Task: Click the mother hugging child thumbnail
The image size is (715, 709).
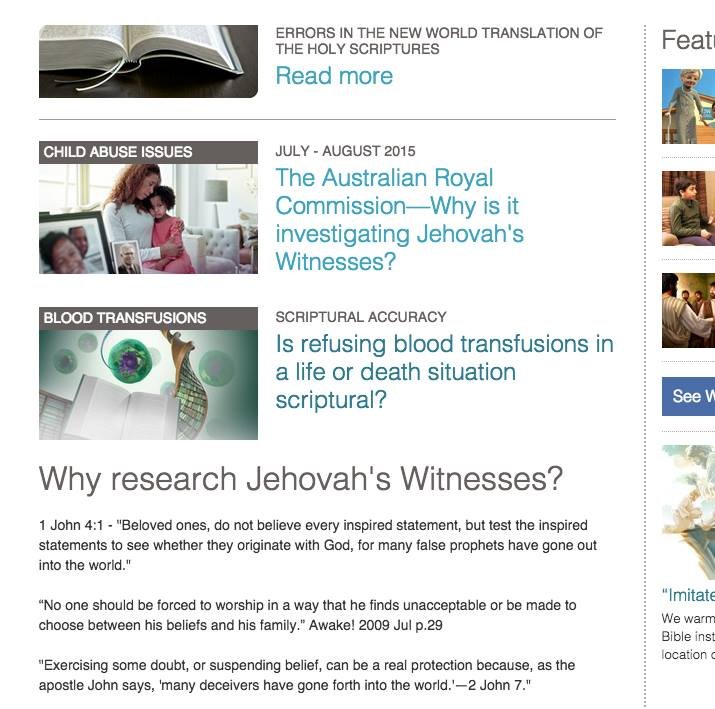Action: coord(148,219)
